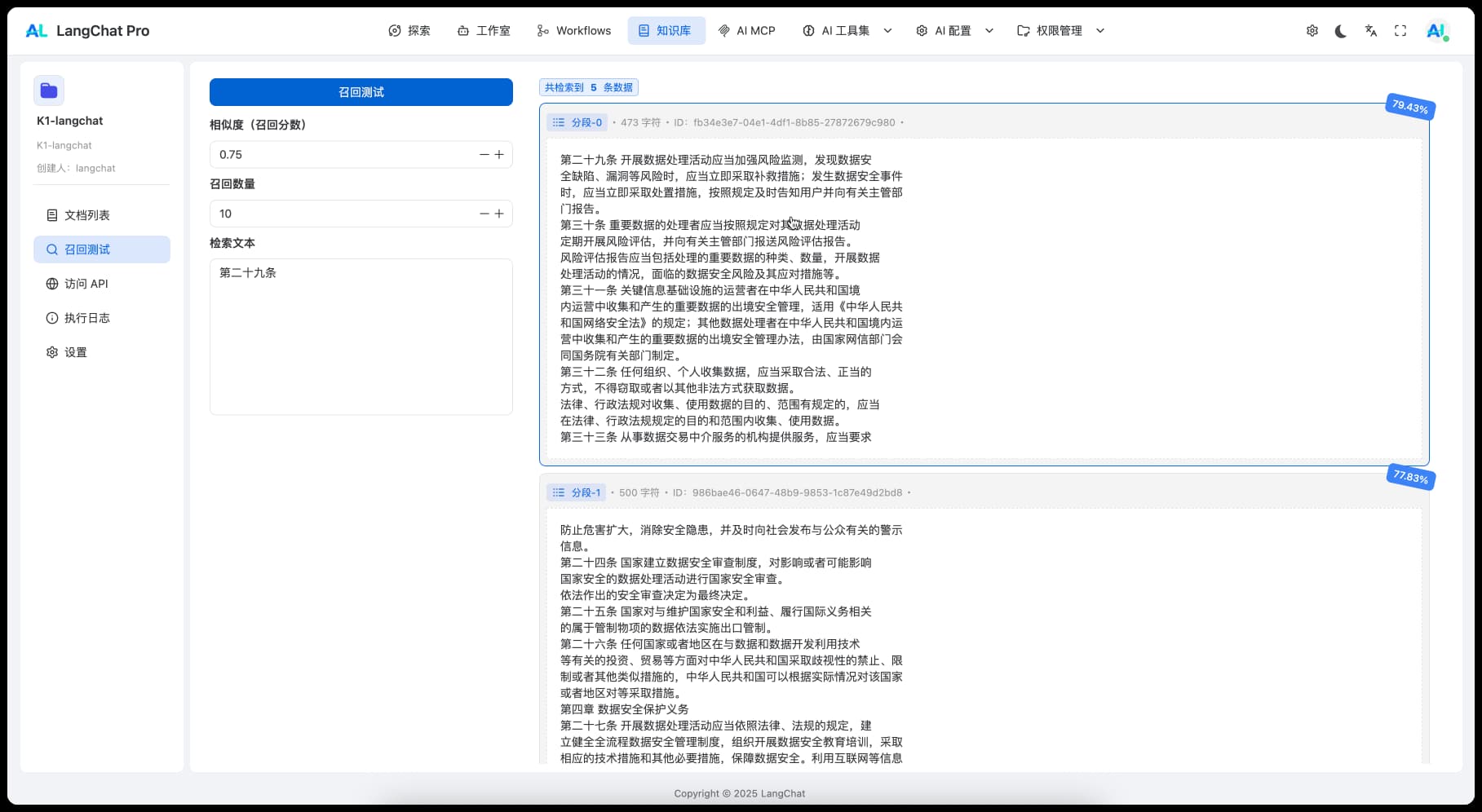Open 文档列表 in the sidebar

(87, 215)
